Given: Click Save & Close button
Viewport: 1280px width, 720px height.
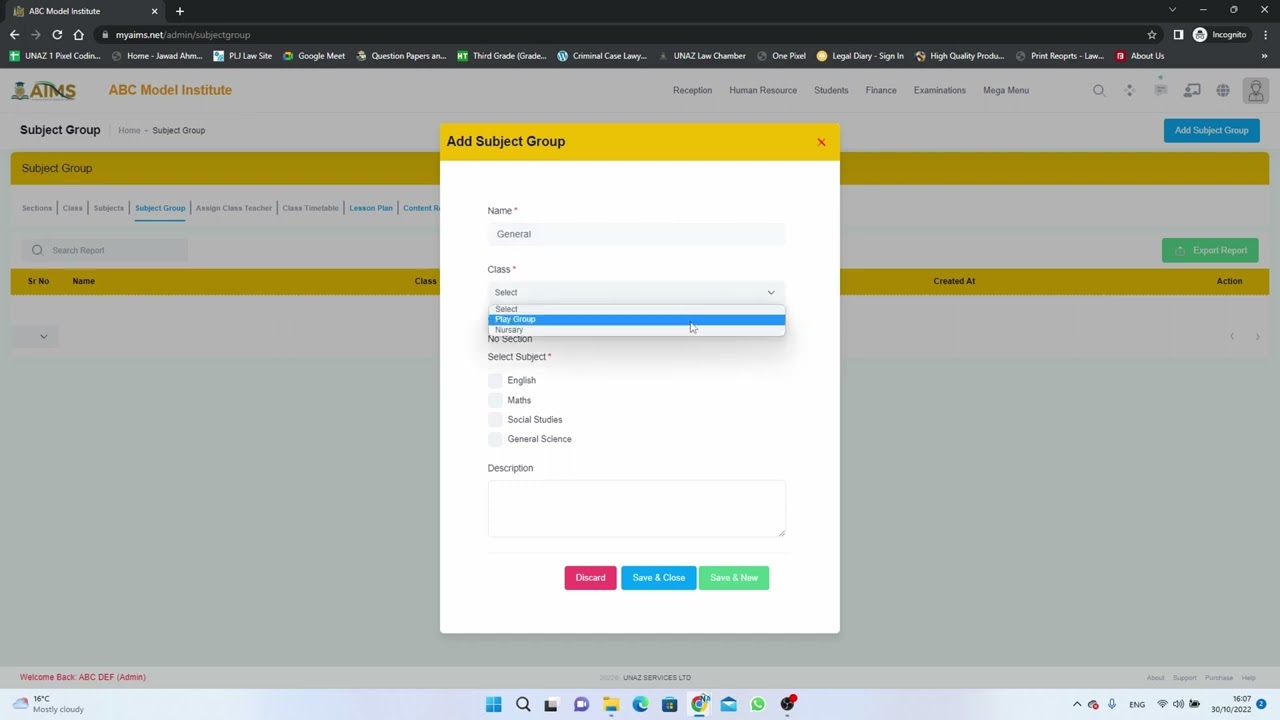Looking at the screenshot, I should [x=658, y=578].
